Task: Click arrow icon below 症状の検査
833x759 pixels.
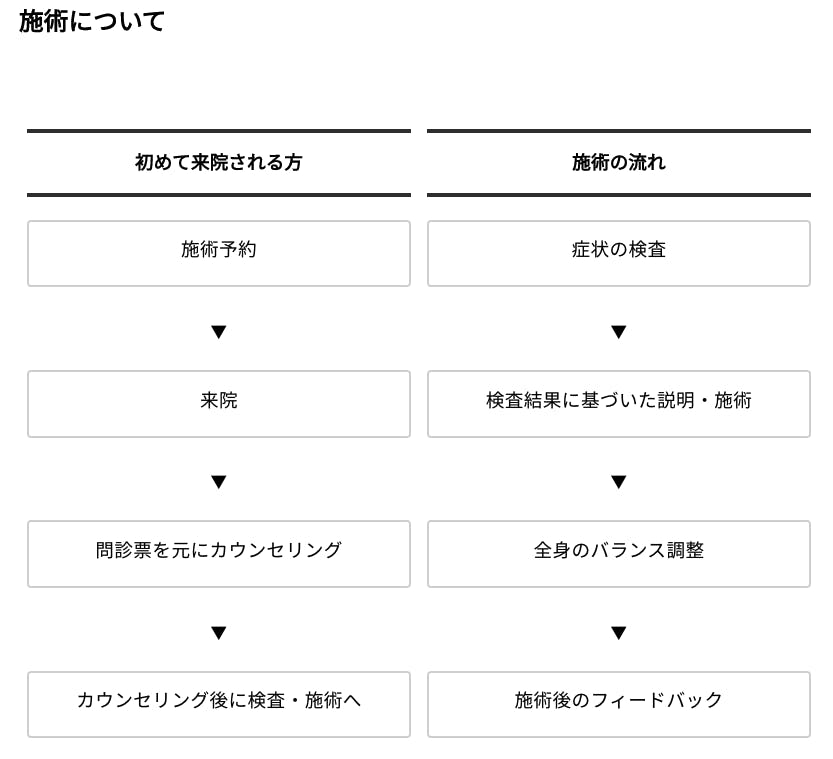Action: [618, 332]
